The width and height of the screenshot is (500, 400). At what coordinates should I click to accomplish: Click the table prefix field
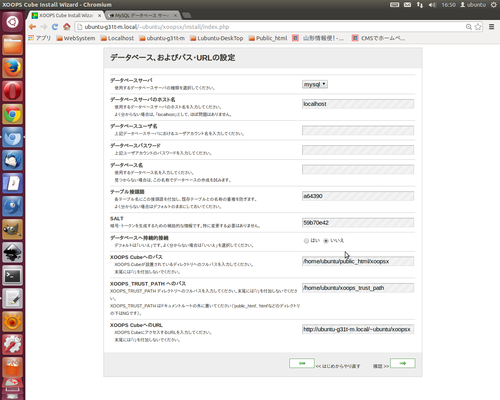[x=358, y=196]
